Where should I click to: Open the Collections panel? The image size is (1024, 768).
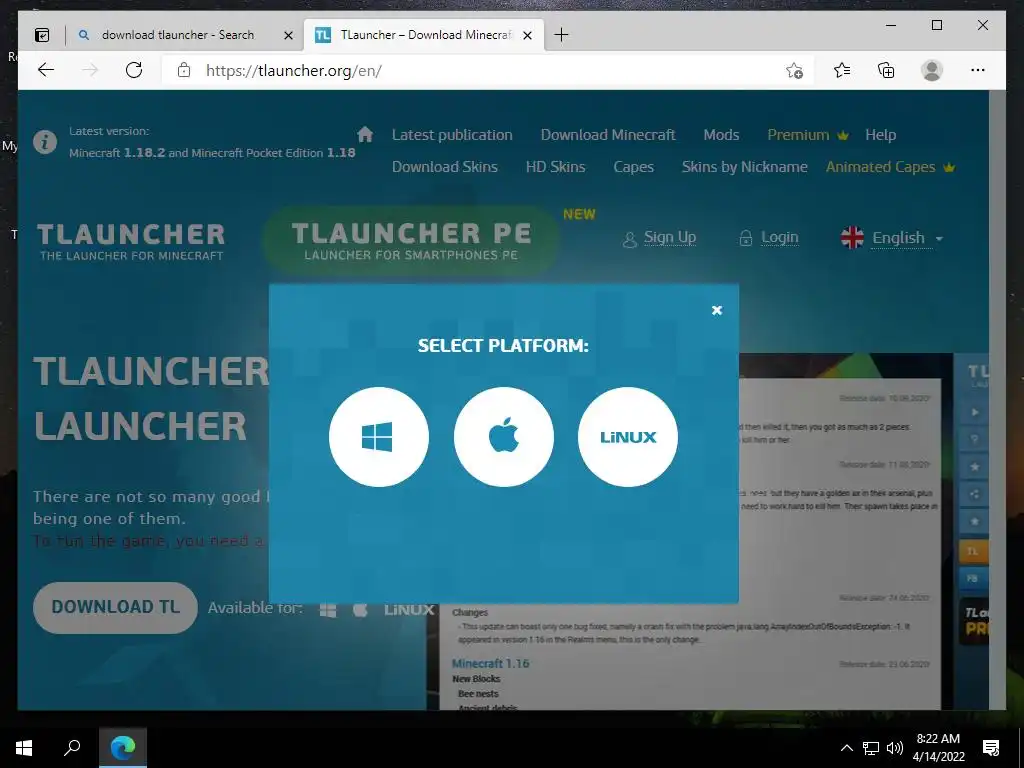point(886,70)
